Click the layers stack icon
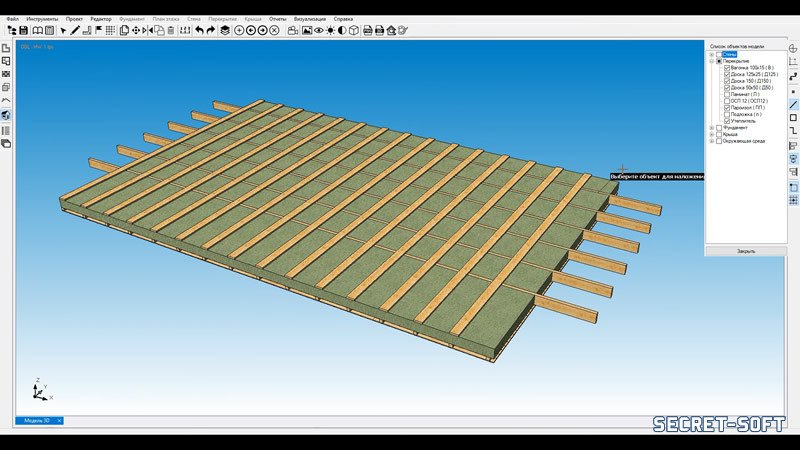Viewport: 800px width, 450px height. point(226,31)
